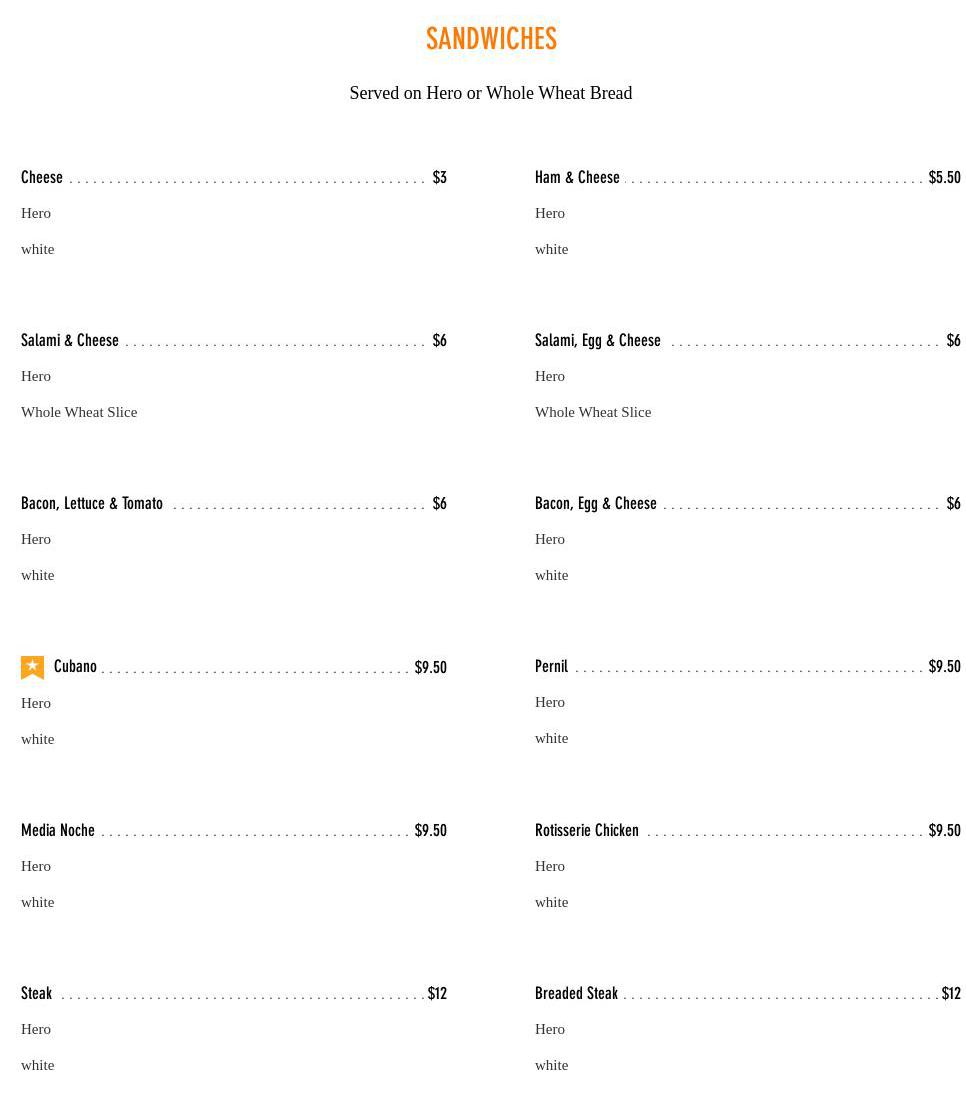Click the Steak sandwich title

coord(36,994)
